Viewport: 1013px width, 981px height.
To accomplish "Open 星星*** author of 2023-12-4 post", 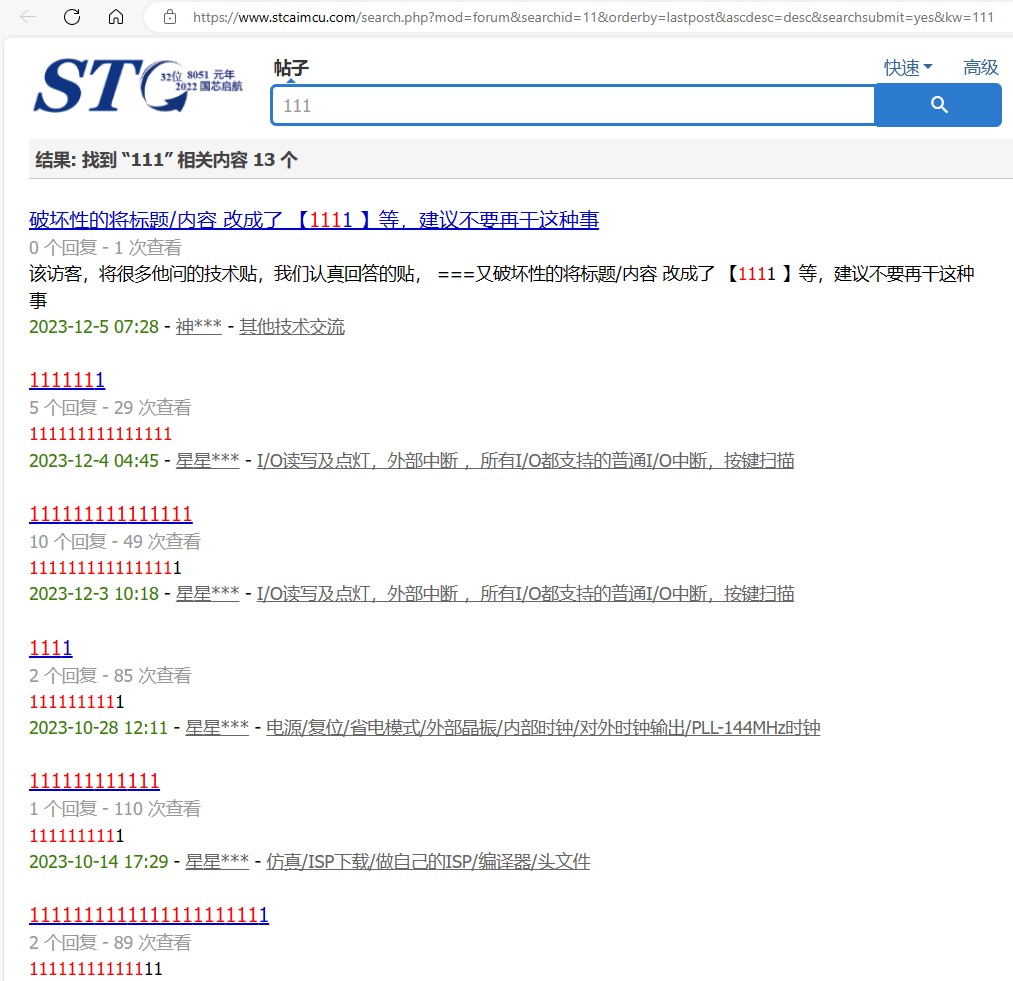I will point(207,460).
